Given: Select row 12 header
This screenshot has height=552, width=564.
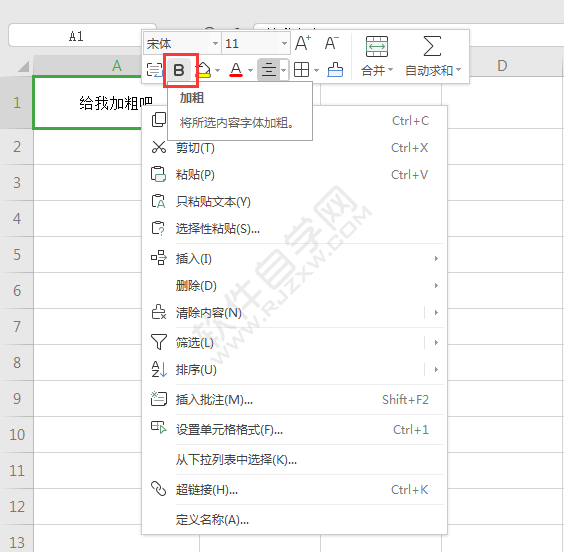Looking at the screenshot, I should (17, 507).
